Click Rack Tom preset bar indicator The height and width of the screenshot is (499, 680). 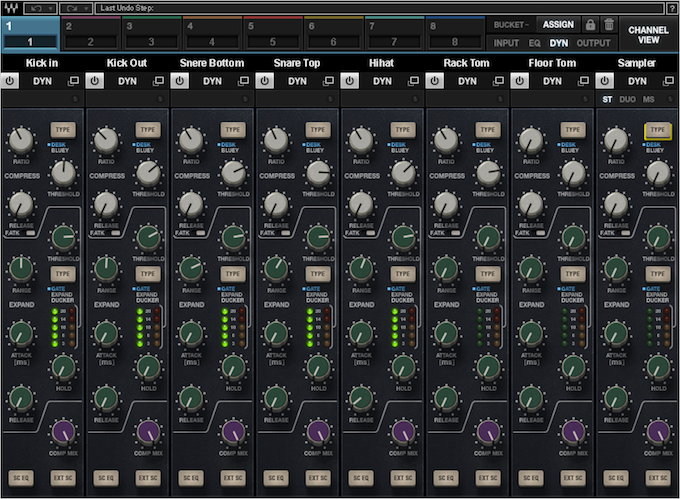click(x=500, y=99)
